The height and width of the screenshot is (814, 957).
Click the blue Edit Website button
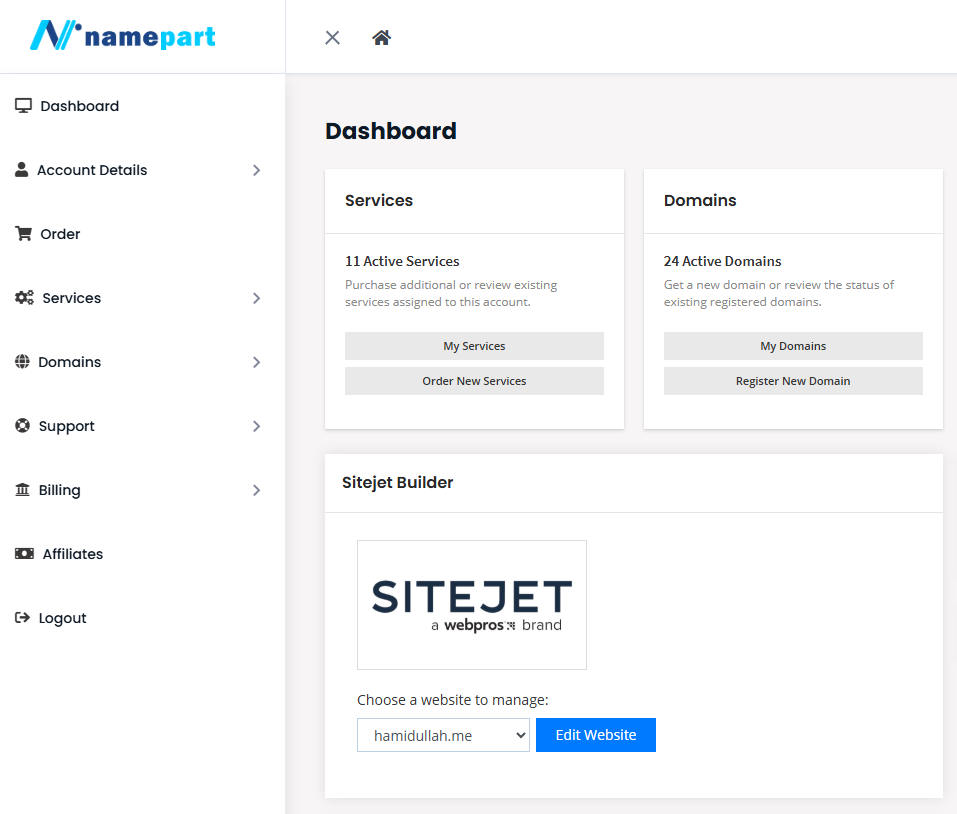pyautogui.click(x=596, y=735)
